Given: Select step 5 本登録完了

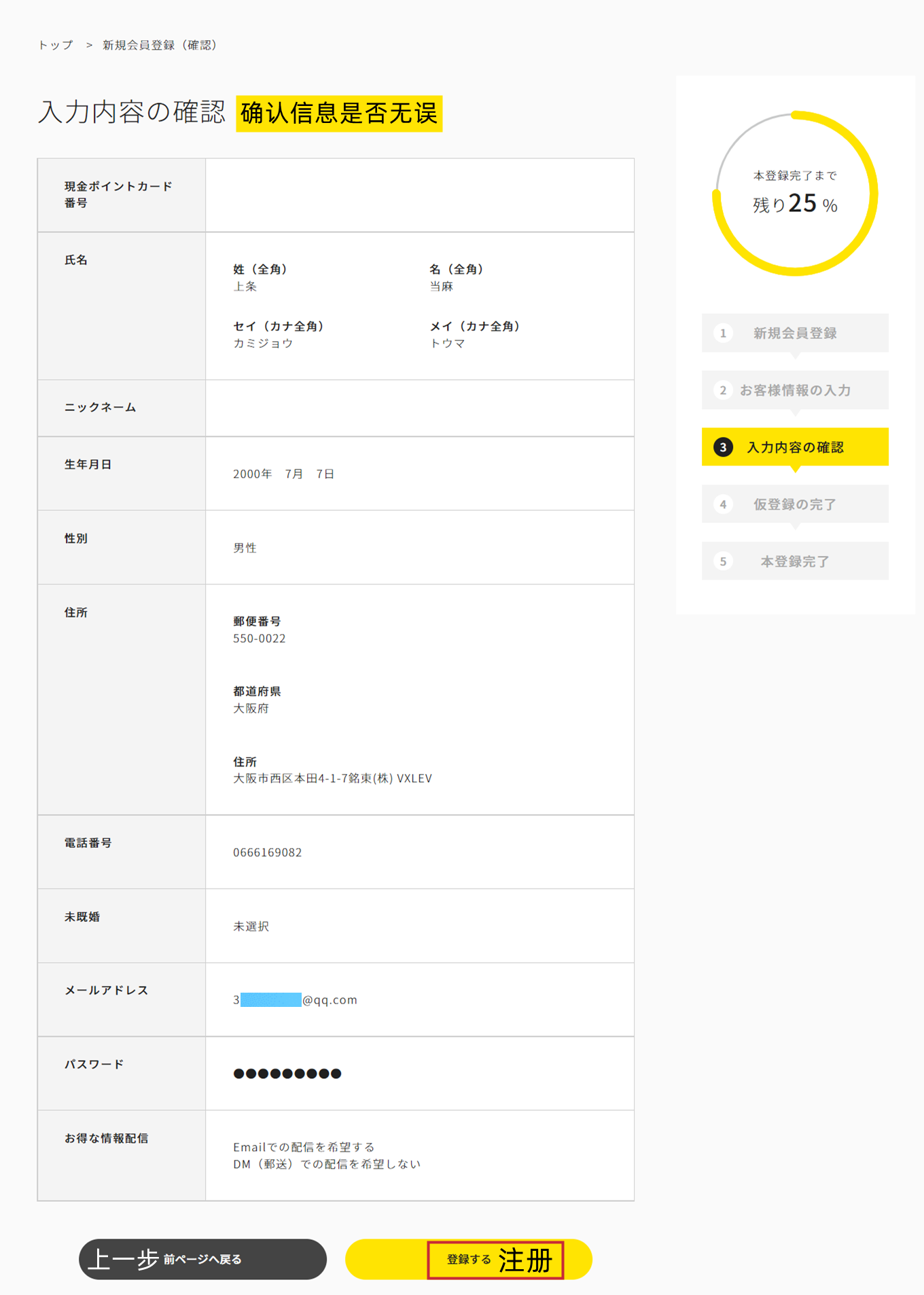Looking at the screenshot, I should (x=795, y=561).
